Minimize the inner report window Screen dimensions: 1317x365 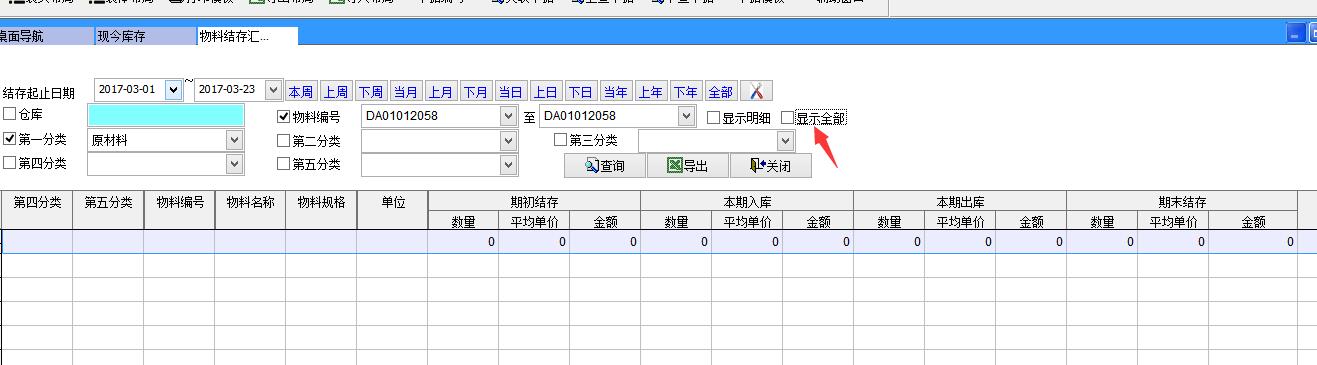(x=1296, y=33)
